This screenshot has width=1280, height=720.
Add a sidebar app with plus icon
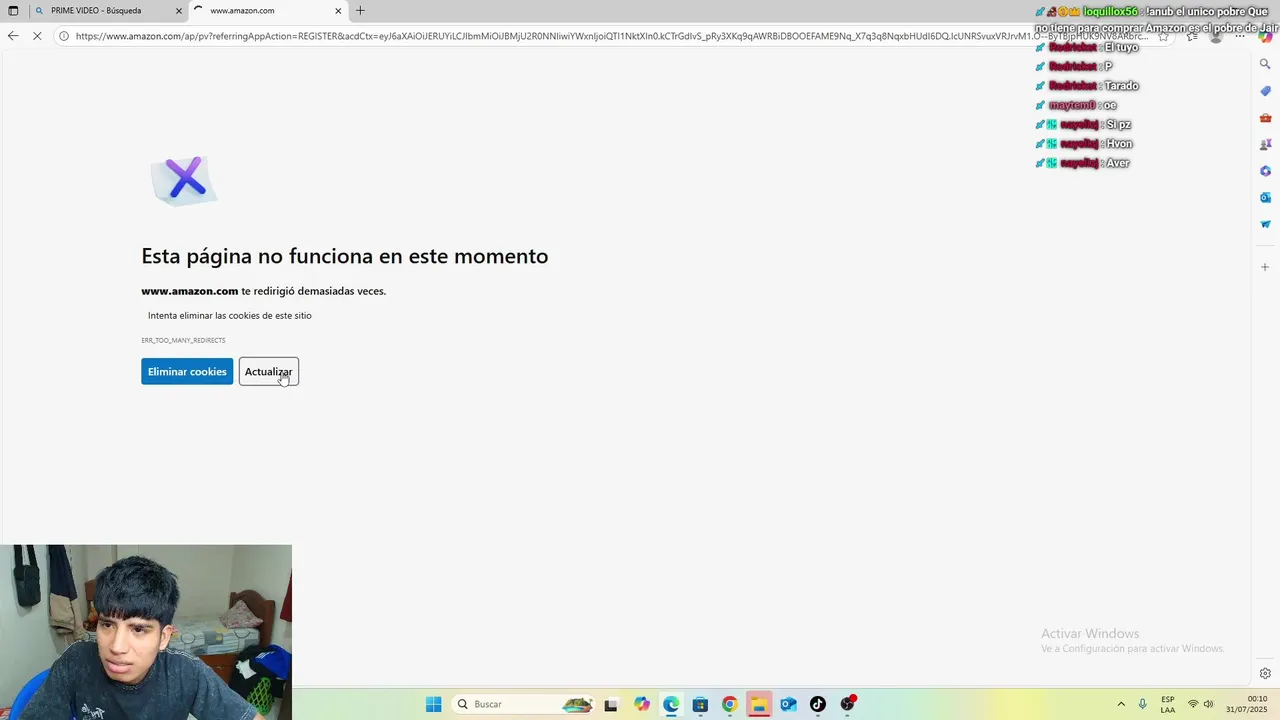coord(1265,267)
